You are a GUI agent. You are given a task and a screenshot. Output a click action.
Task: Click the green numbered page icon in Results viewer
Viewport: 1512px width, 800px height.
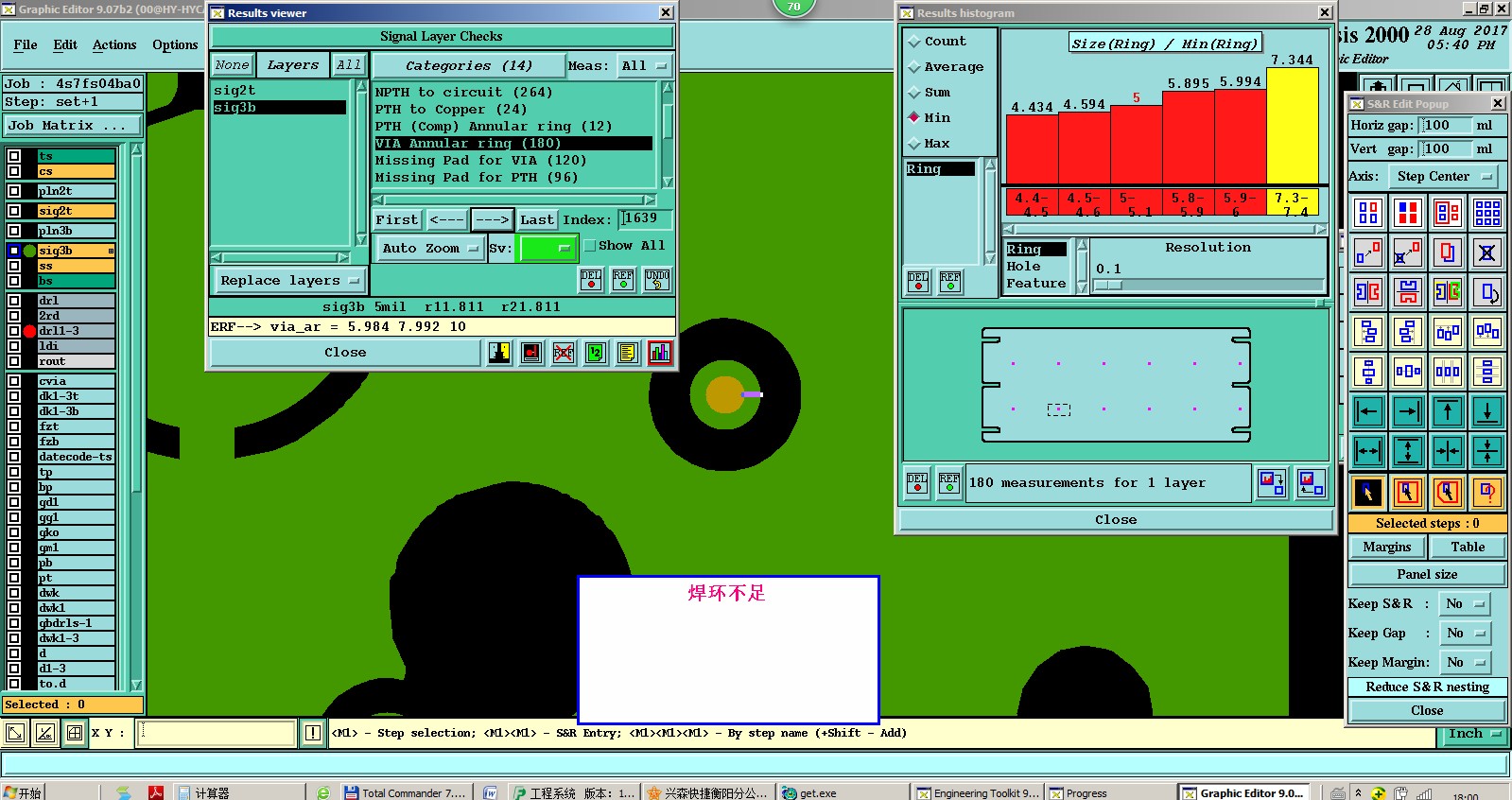596,353
